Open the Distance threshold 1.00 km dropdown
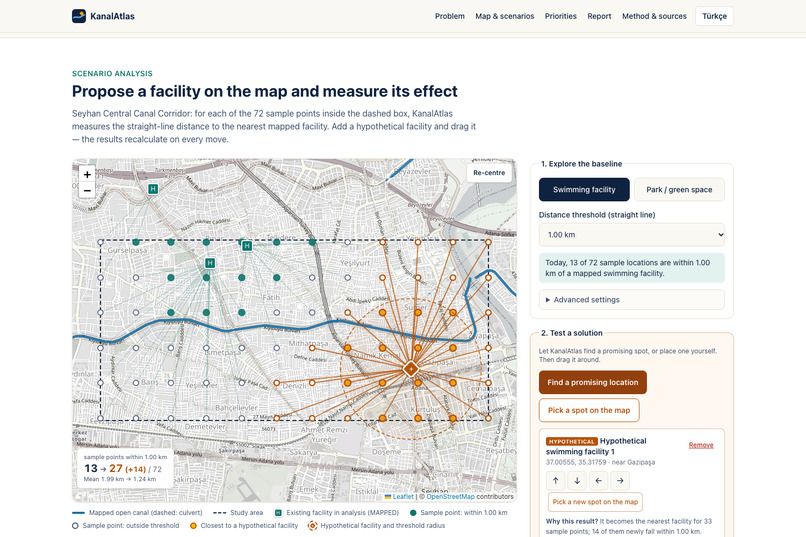 (x=632, y=235)
